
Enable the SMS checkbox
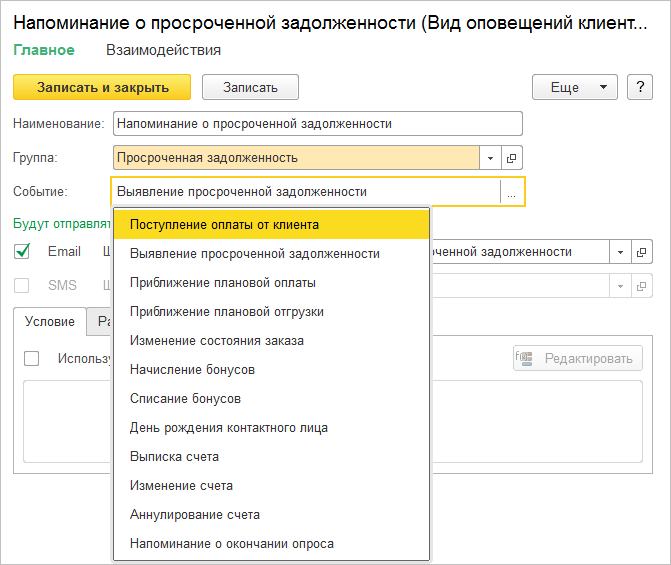pos(23,286)
